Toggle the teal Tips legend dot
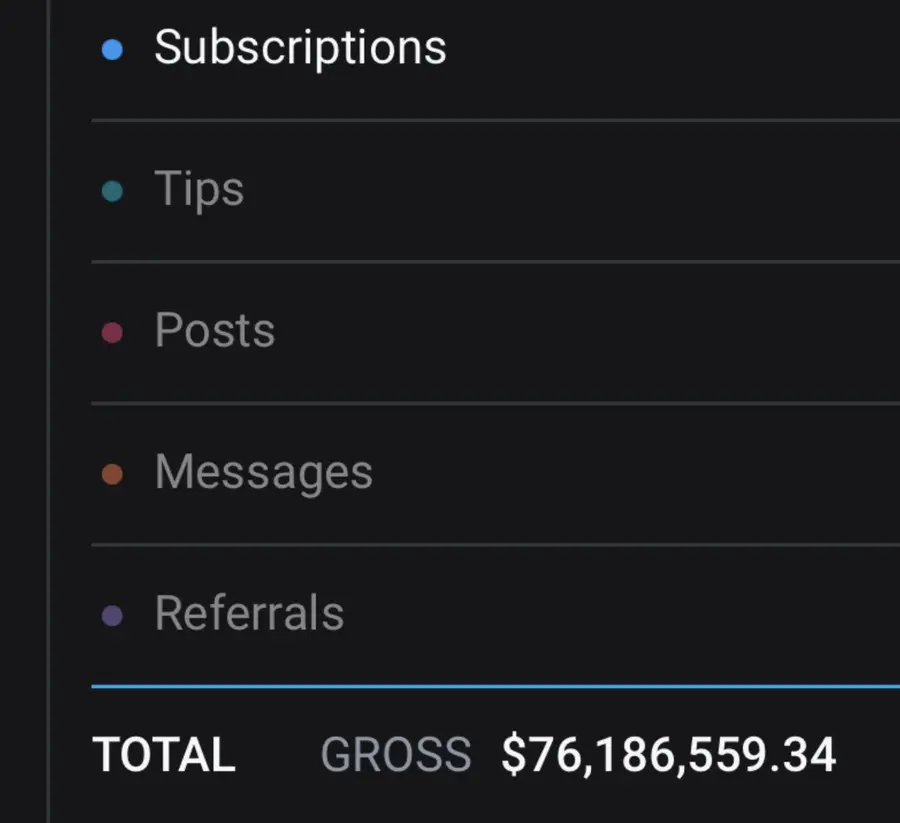The width and height of the screenshot is (900, 823). click(113, 190)
